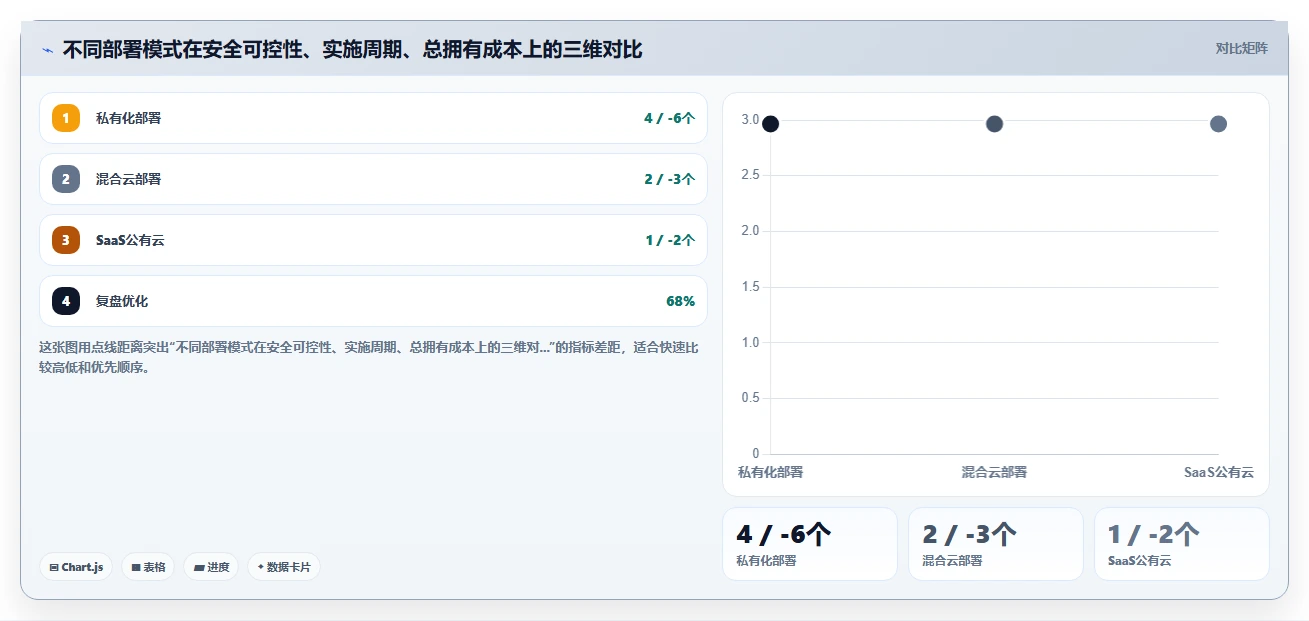The height and width of the screenshot is (621, 1309).
Task: Click the Chart.js tag
Action: (76, 567)
